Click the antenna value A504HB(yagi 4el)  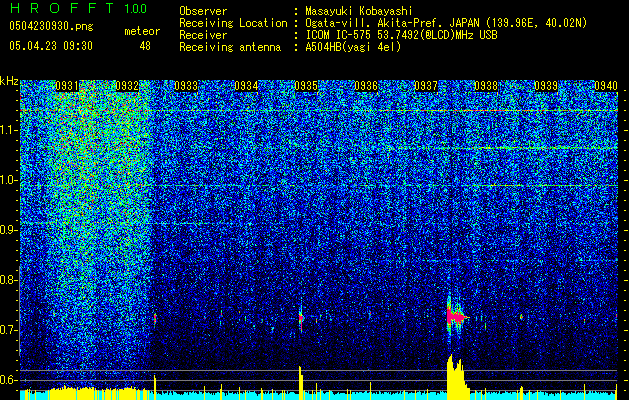point(353,47)
